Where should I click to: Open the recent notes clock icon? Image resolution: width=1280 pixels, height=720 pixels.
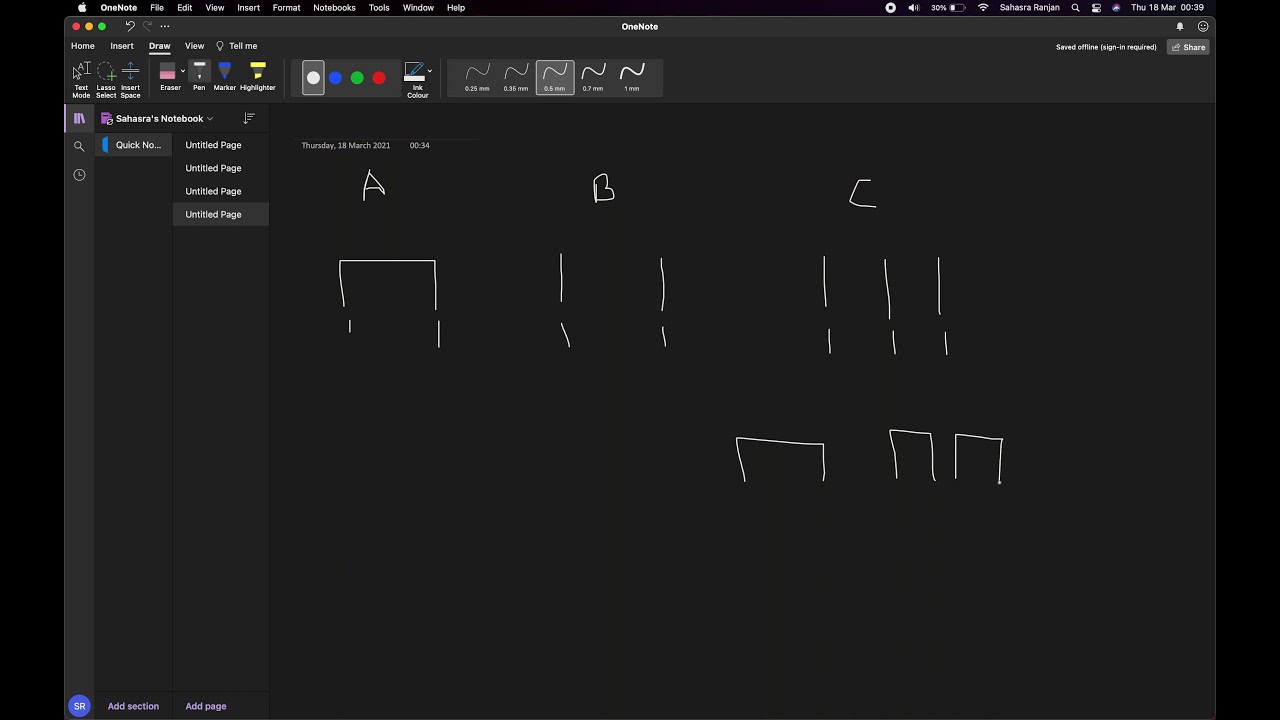[79, 175]
